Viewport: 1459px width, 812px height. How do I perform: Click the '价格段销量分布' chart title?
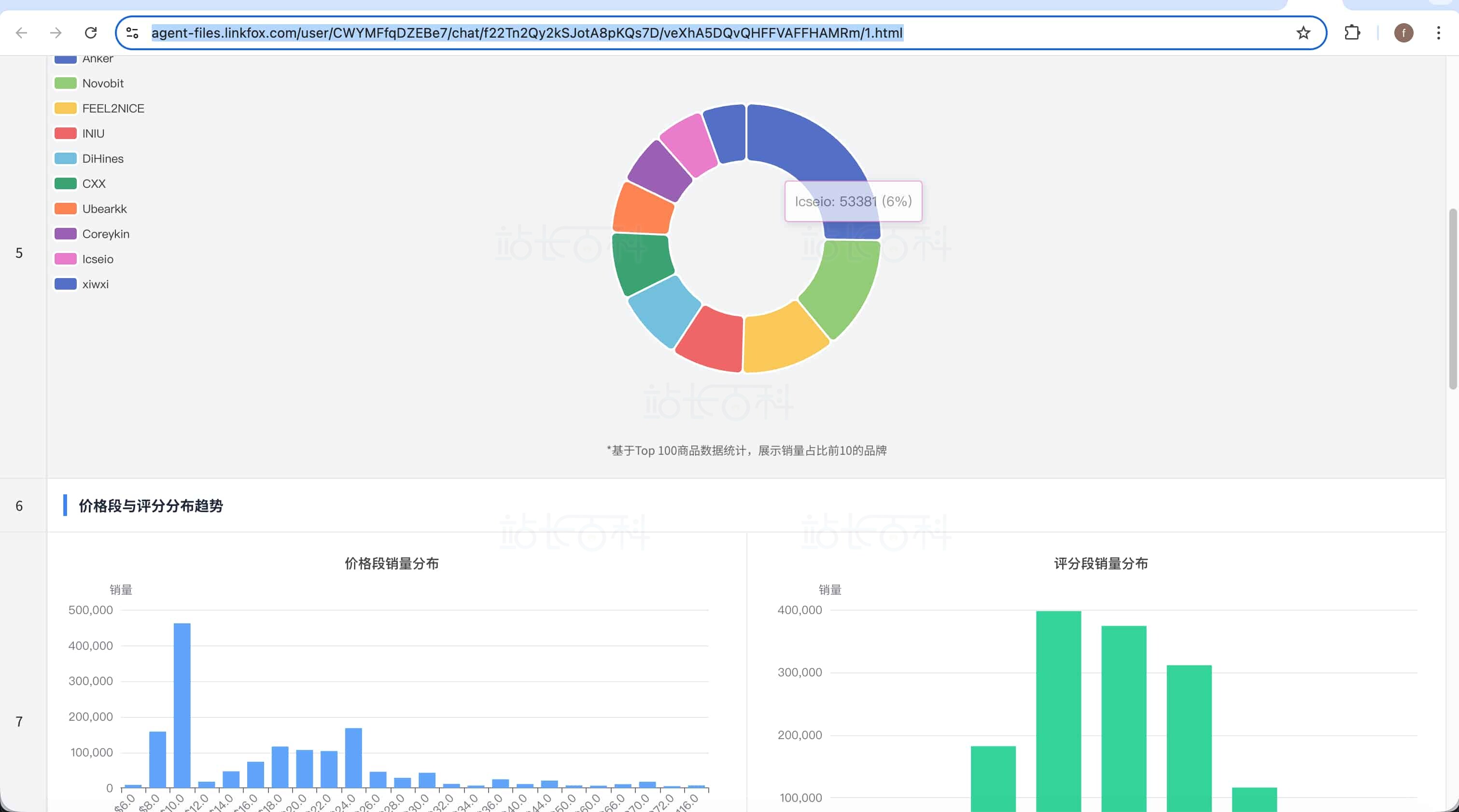(x=392, y=563)
